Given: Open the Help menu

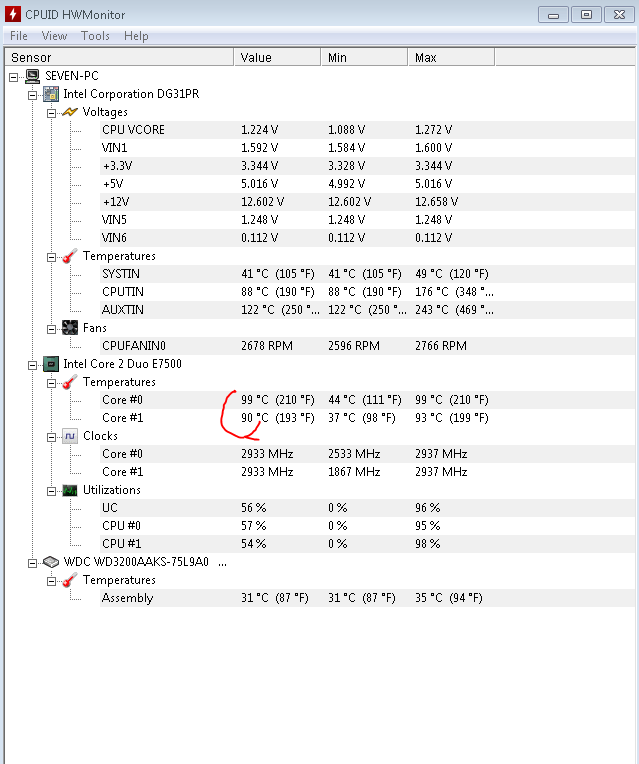Looking at the screenshot, I should (136, 36).
